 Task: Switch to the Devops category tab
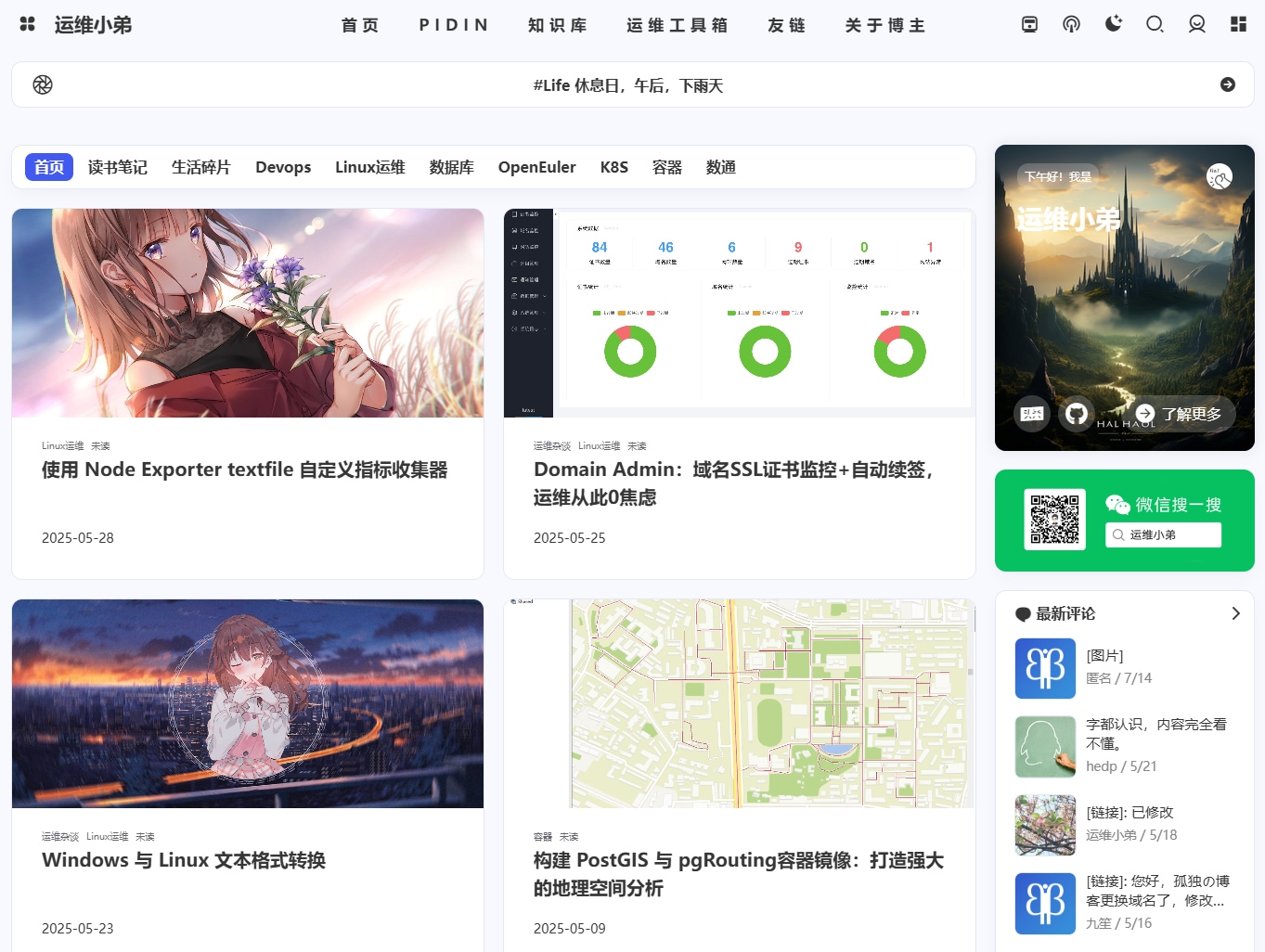tap(283, 167)
